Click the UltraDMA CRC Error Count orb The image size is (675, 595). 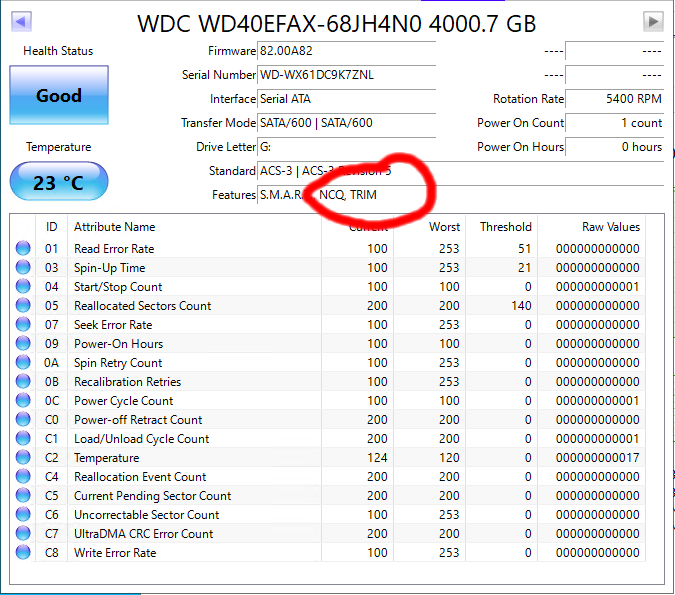pos(23,533)
